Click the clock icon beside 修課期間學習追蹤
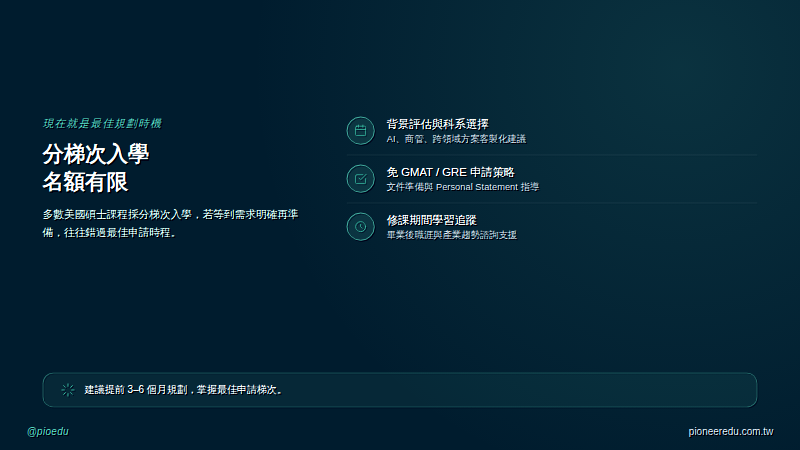This screenshot has height=450, width=800. (360, 227)
